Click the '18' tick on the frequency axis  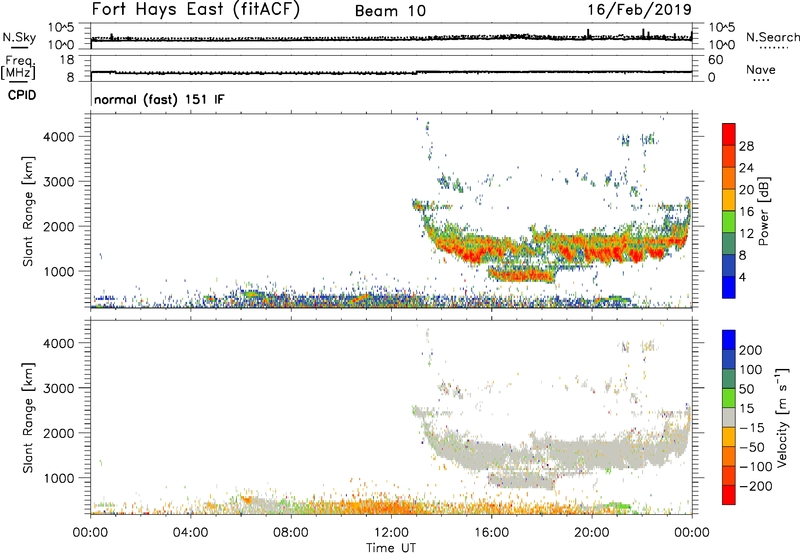67,60
